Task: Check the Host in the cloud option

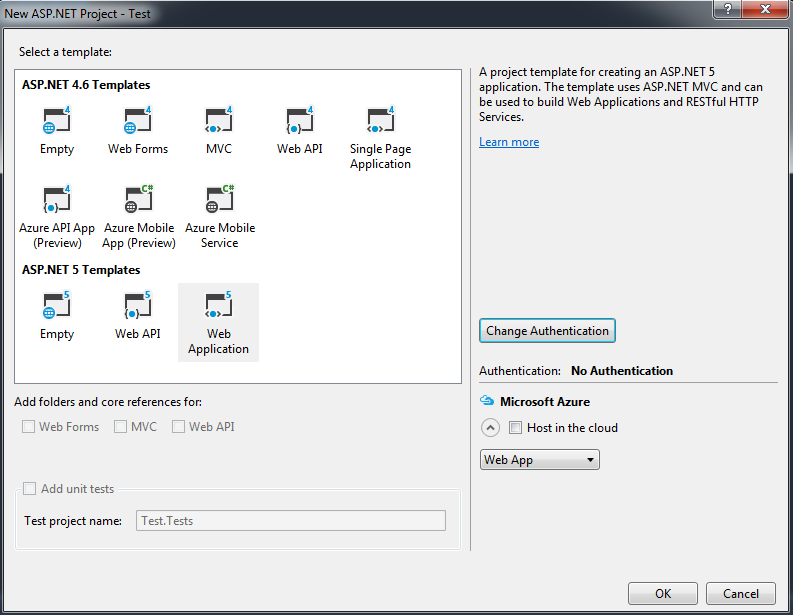Action: [x=515, y=428]
